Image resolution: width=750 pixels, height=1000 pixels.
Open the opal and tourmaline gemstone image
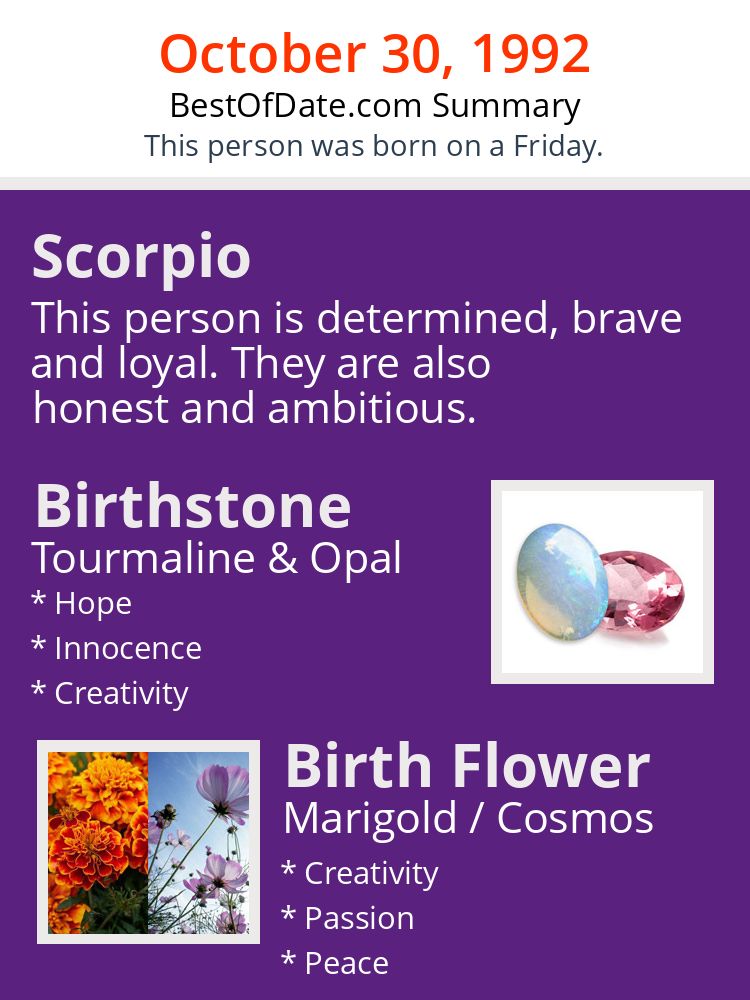602,582
